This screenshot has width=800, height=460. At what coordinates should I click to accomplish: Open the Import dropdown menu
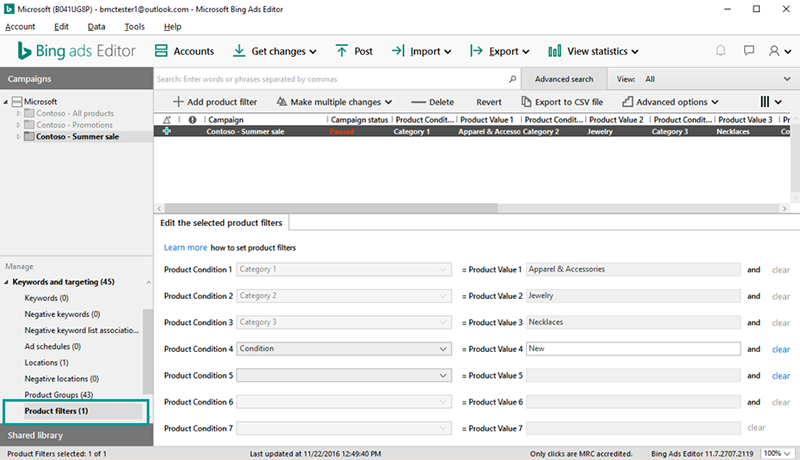pyautogui.click(x=421, y=51)
